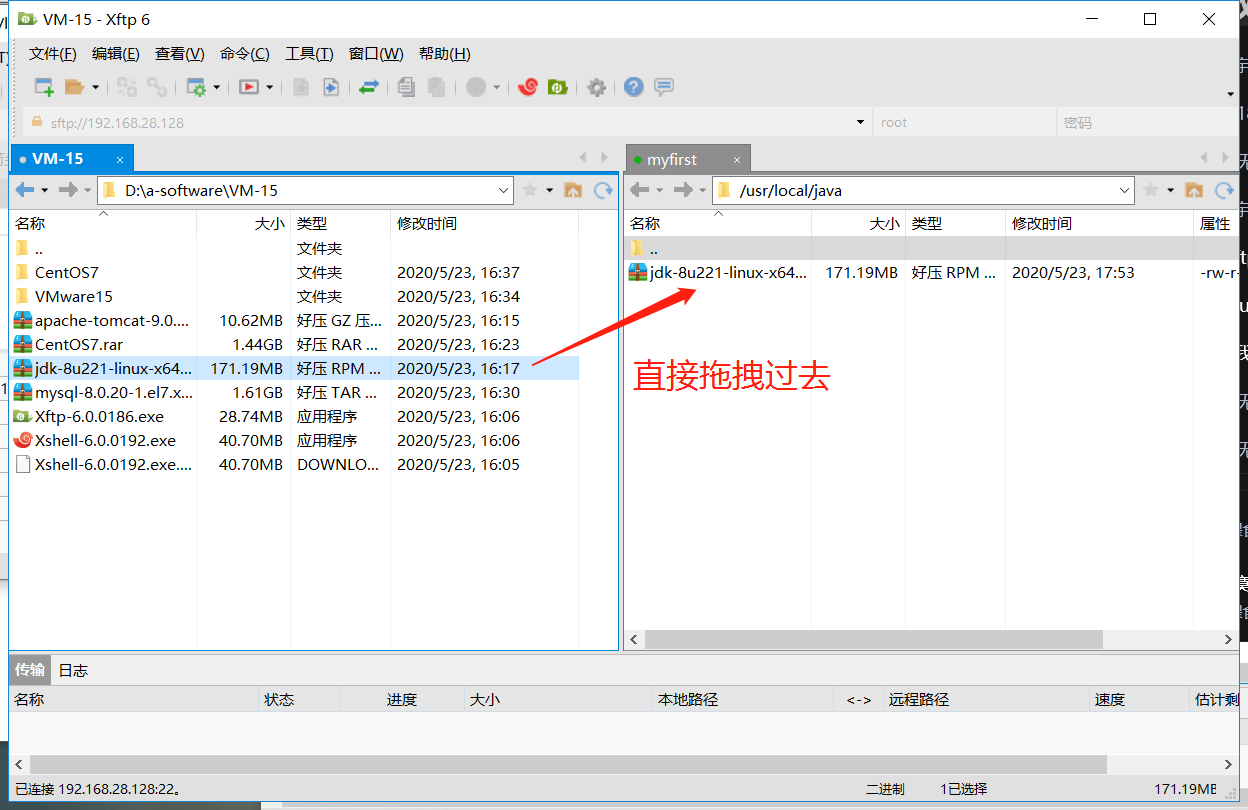This screenshot has height=810, width=1248.
Task: Click remote pane horizontal scrollbar
Action: (x=873, y=639)
